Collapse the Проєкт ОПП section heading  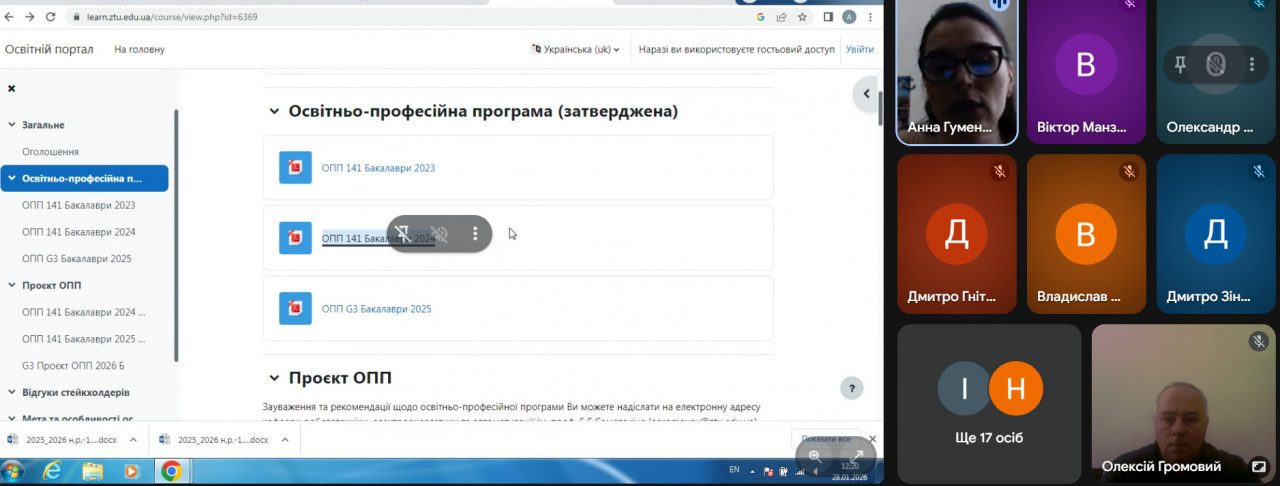coord(274,378)
